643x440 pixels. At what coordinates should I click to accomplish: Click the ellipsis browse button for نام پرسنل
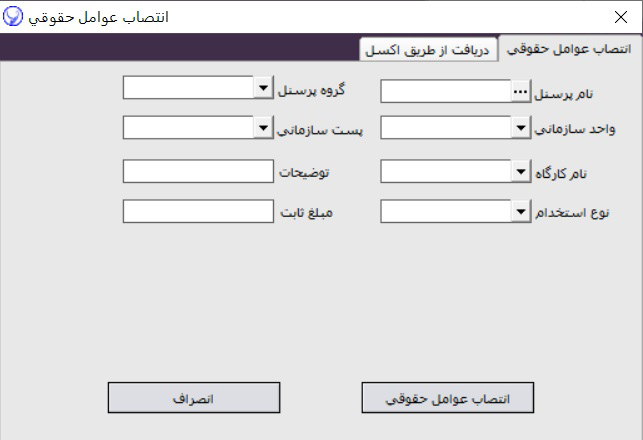click(520, 92)
